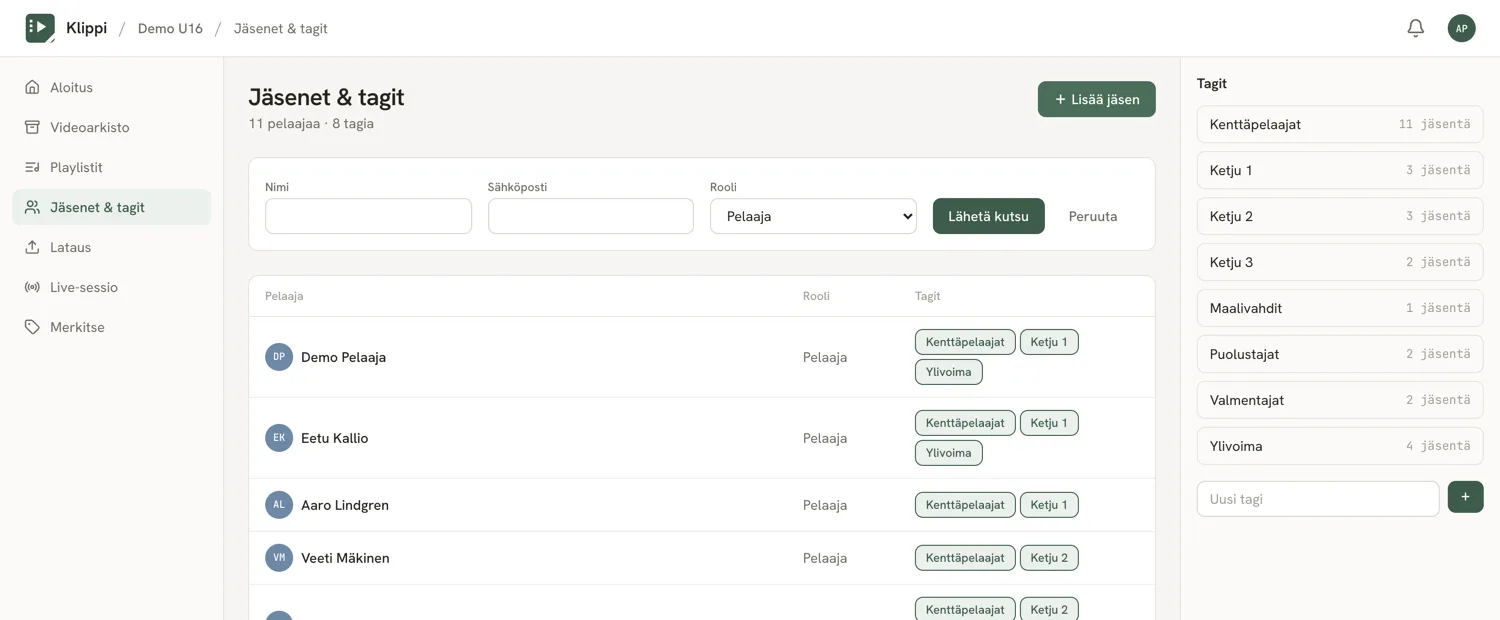Open Videoarkisto from the sidebar
Screen dimensions: 1500x620
point(112,127)
